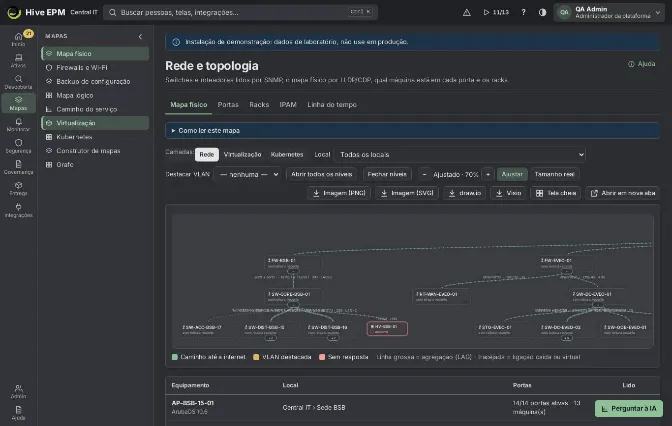Viewport: 672px width, 426px height.
Task: Collapse the MAPAS side panel chevron
Action: 140,36
